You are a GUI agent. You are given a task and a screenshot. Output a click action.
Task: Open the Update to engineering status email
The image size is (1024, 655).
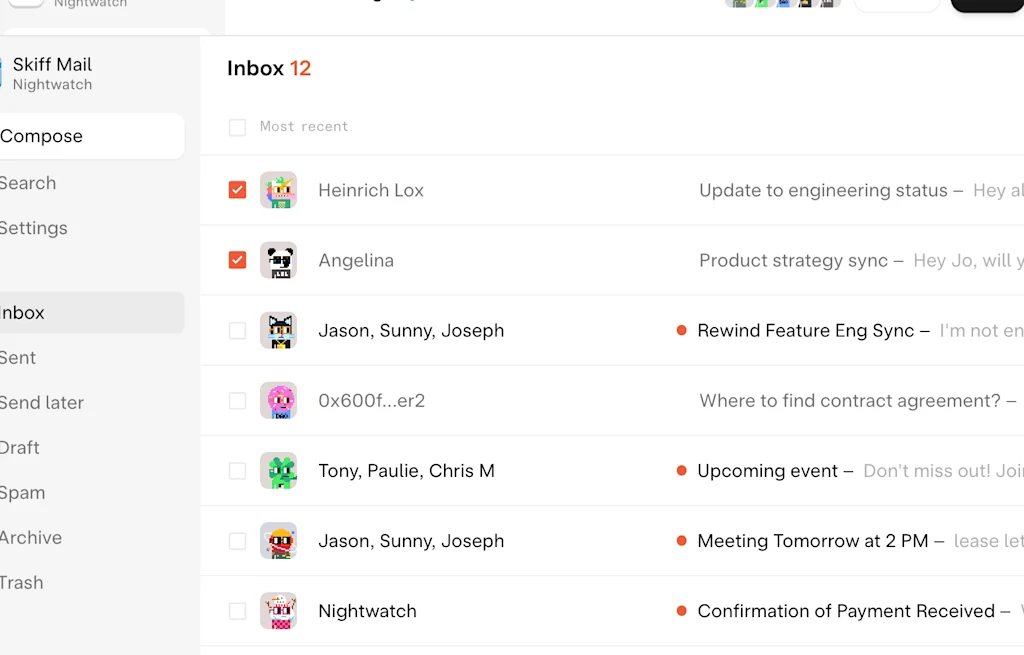point(823,190)
